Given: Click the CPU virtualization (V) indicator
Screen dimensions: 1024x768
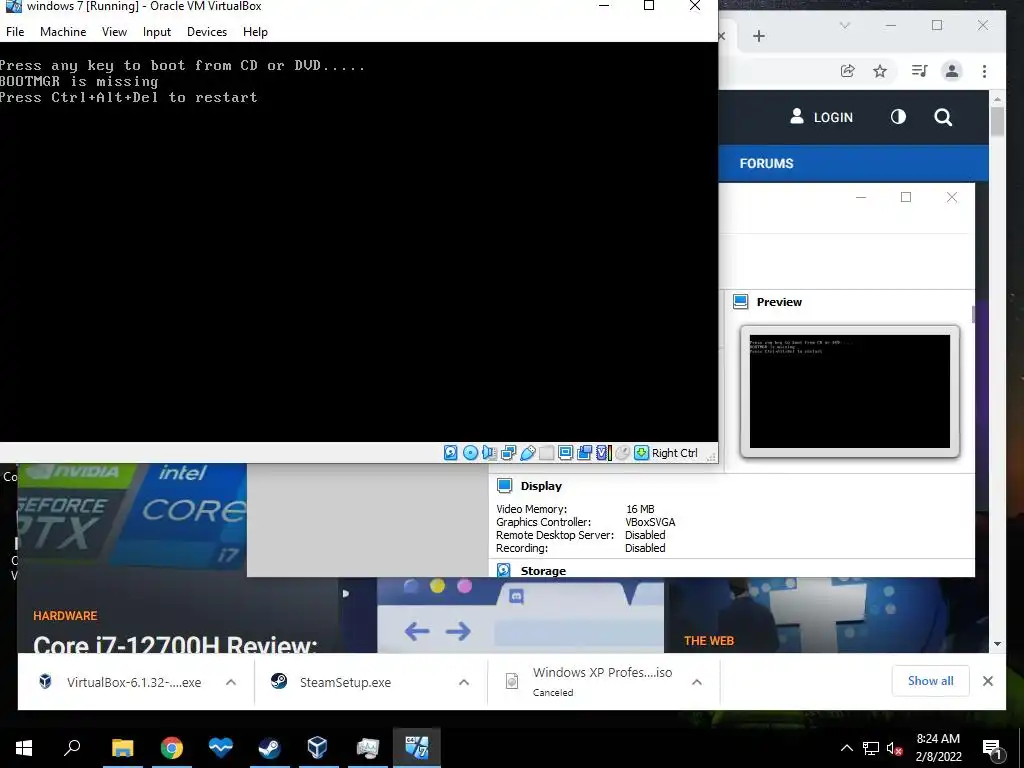Looking at the screenshot, I should 604,453.
